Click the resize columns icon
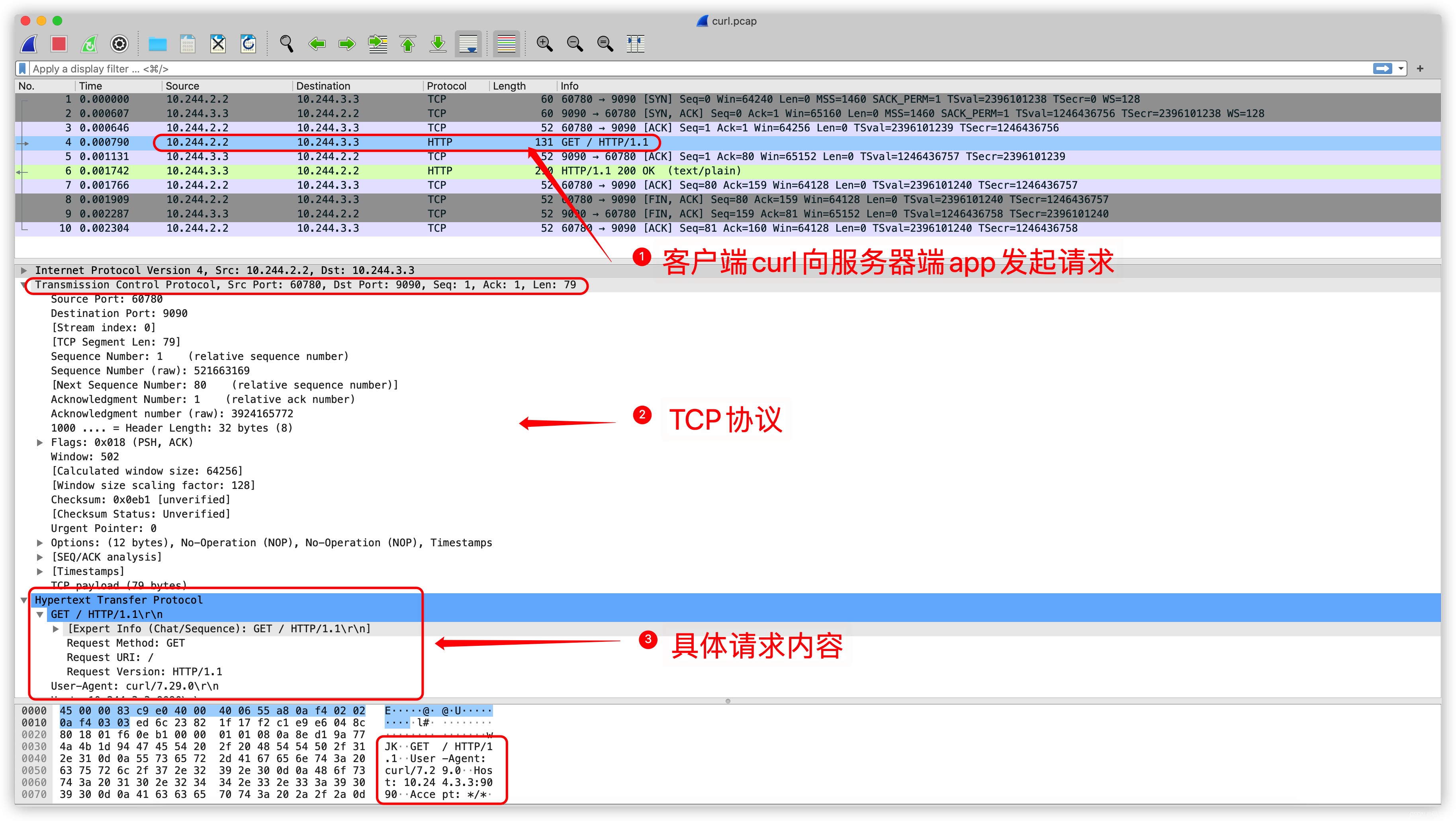Viewport: 1456px width, 821px height. [x=635, y=43]
